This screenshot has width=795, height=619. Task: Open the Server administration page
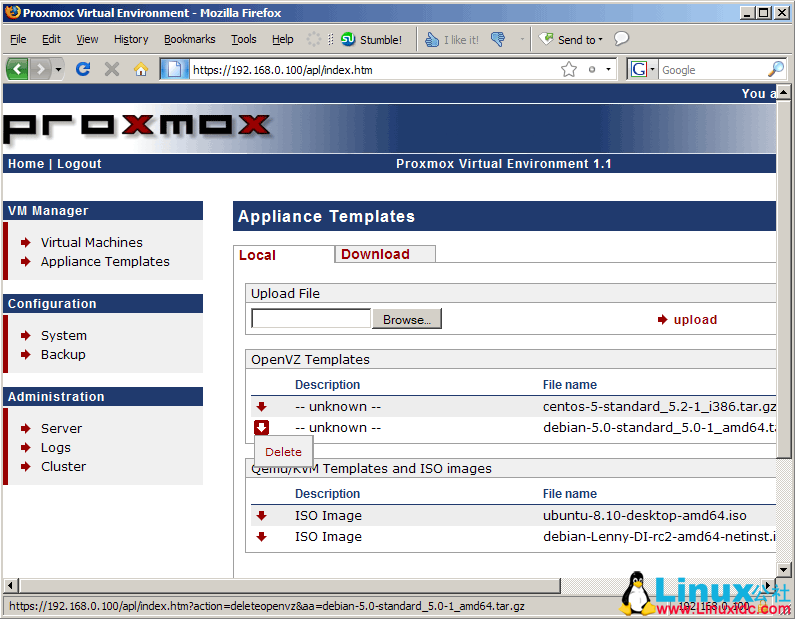coord(61,428)
